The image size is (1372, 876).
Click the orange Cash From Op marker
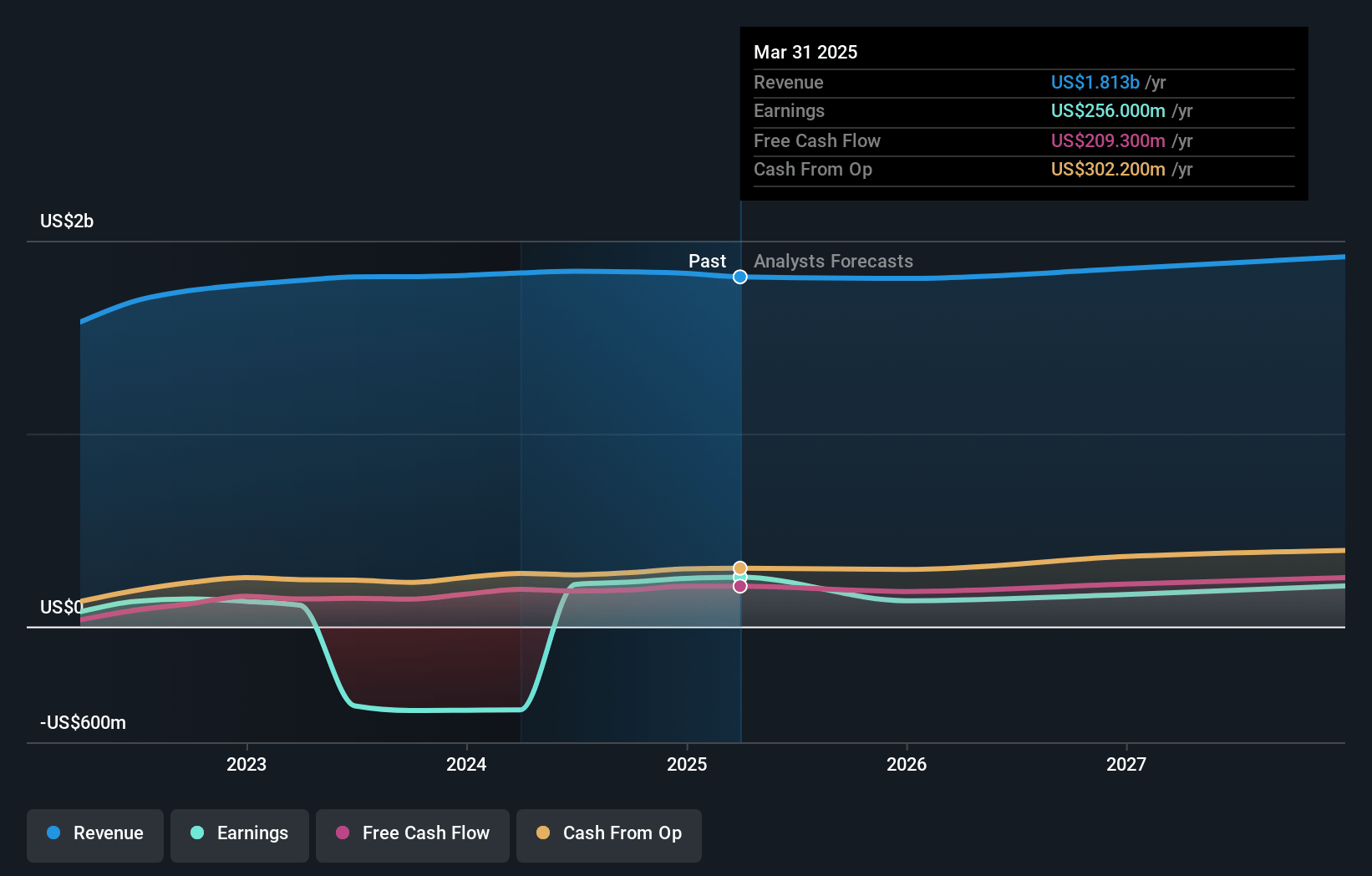click(740, 568)
